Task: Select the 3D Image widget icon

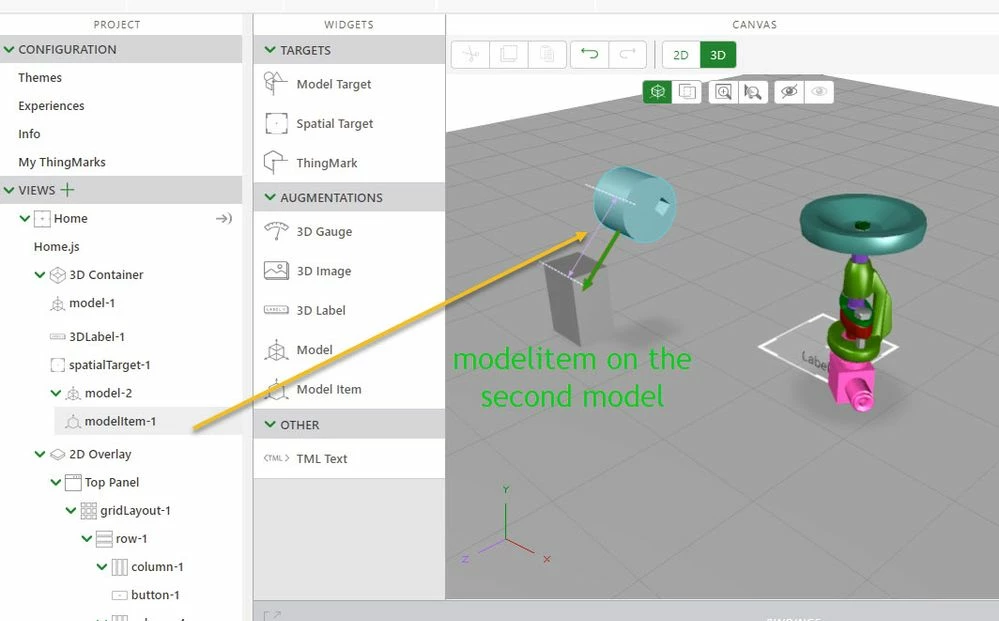Action: [x=276, y=271]
